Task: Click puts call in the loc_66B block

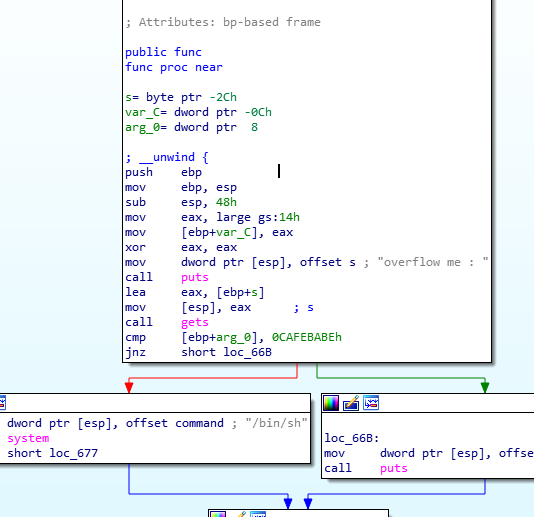Action: tap(394, 468)
